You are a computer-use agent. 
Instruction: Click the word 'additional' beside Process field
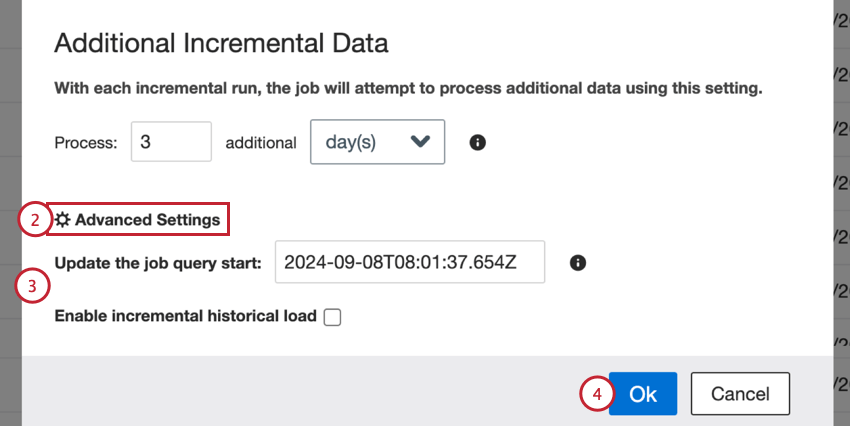click(x=261, y=142)
